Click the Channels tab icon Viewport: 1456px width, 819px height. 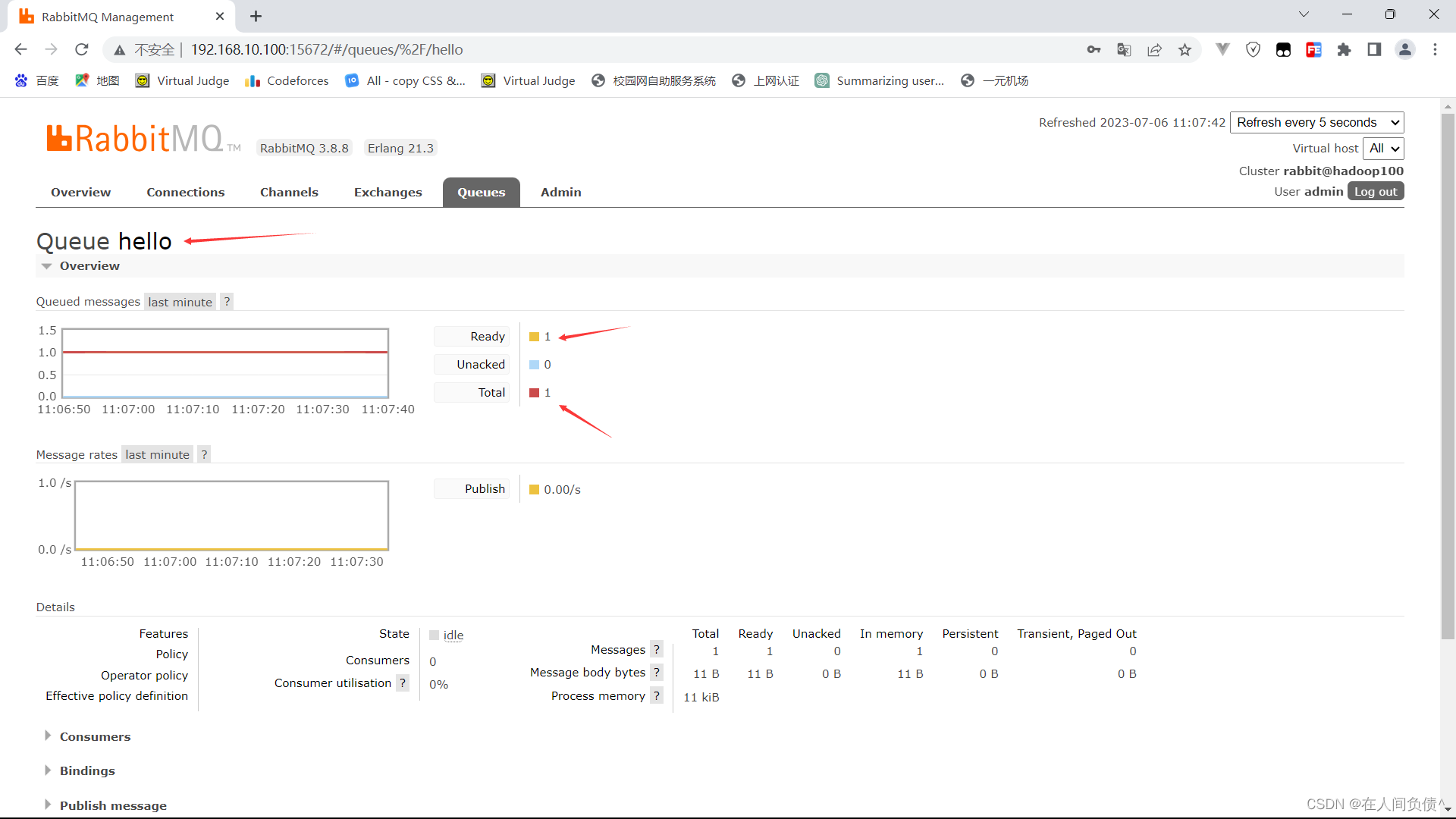(x=289, y=192)
